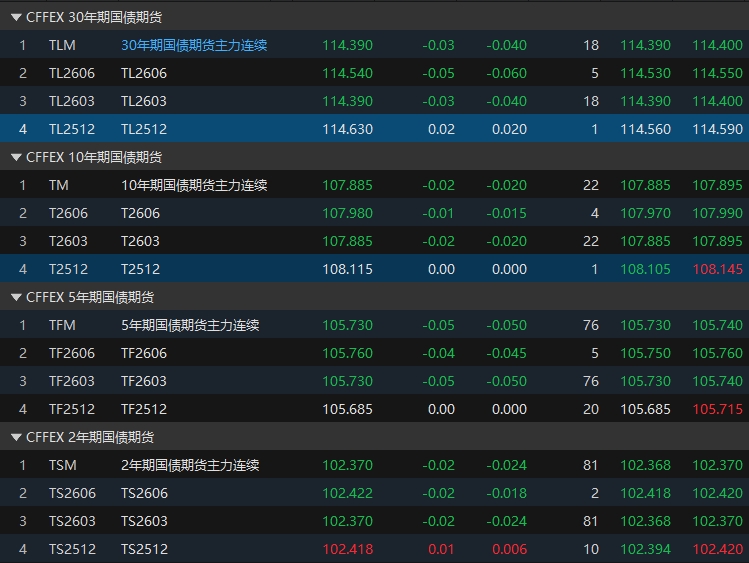Click the 114.560 bid price of TL2512
This screenshot has width=749, height=563.
pyautogui.click(x=645, y=129)
